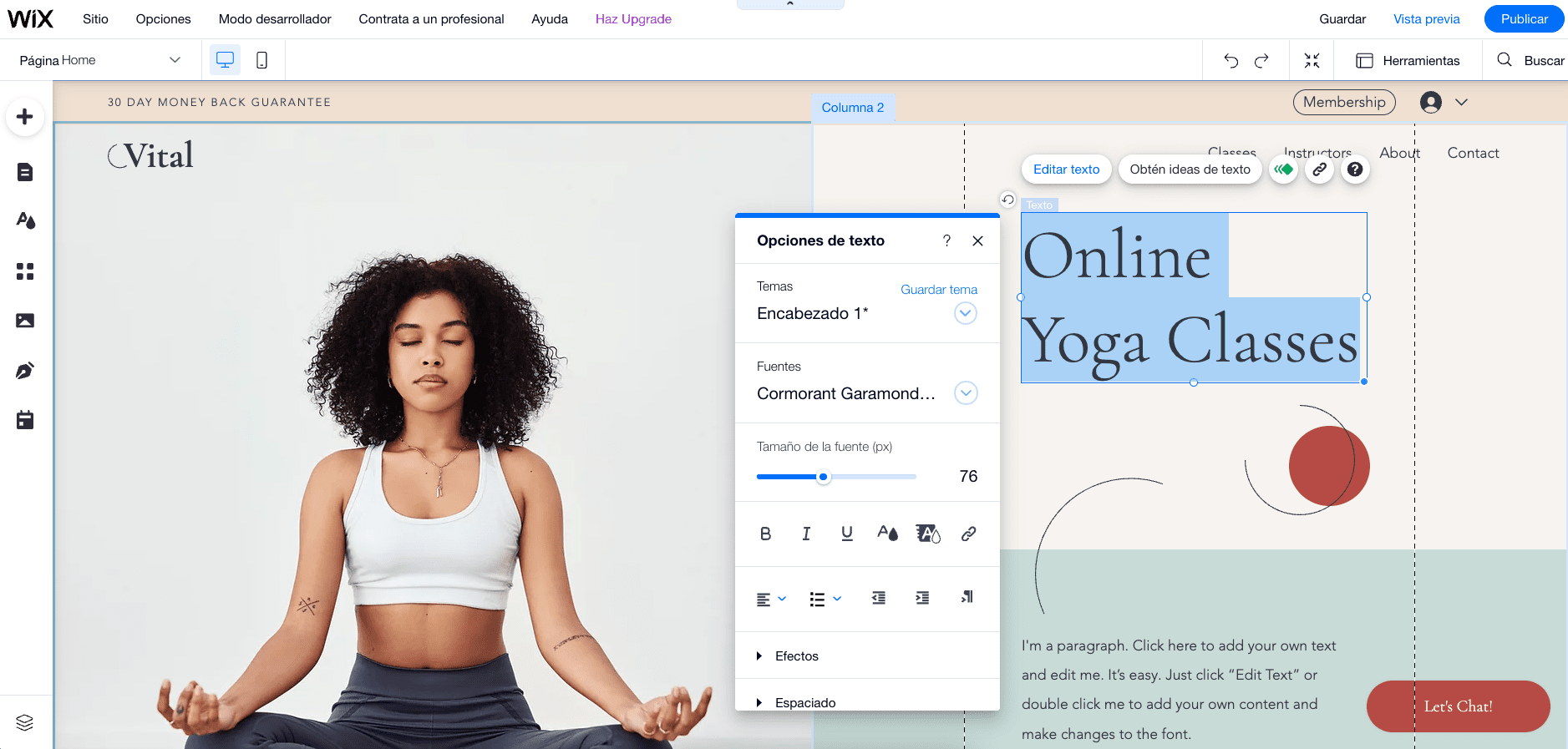Open the Sitio menu
The width and height of the screenshot is (1568, 749).
tap(95, 18)
